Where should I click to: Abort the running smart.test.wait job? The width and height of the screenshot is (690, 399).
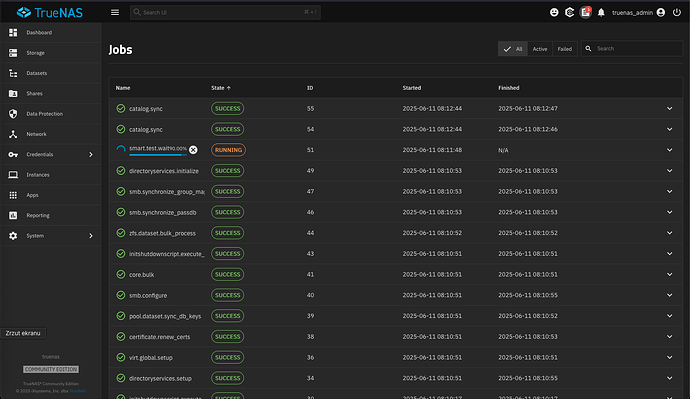(193, 150)
